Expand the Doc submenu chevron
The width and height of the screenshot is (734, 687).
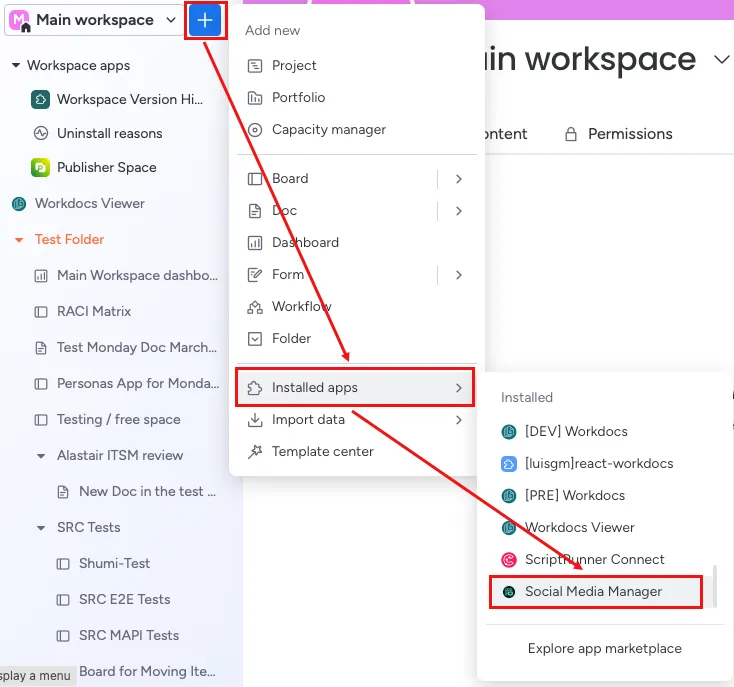point(459,211)
